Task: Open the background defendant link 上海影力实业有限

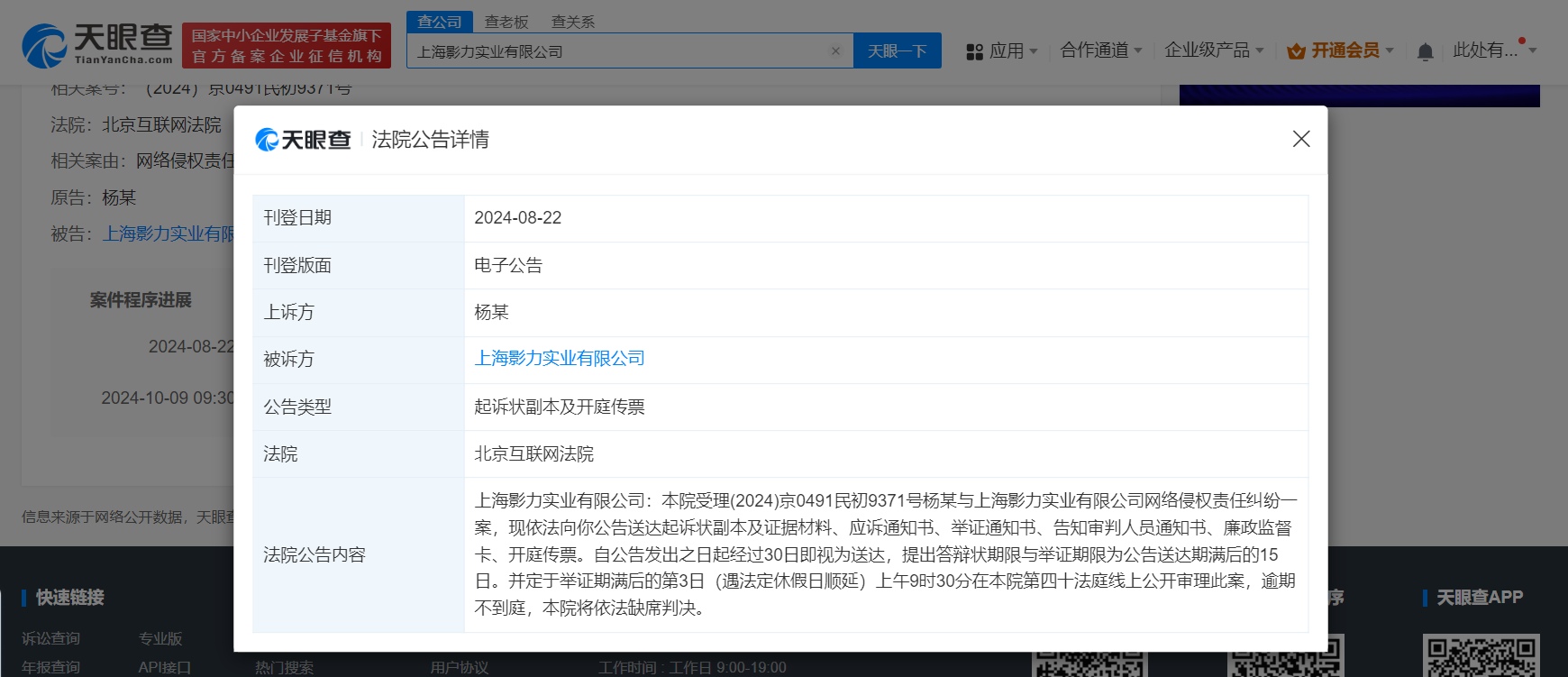Action: click(168, 233)
